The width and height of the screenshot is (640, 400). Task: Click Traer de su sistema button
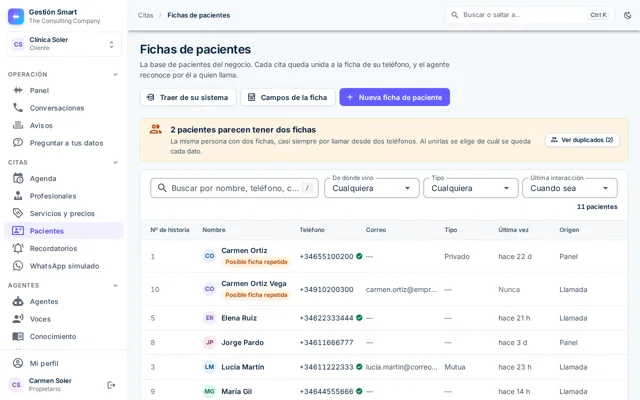click(x=188, y=97)
